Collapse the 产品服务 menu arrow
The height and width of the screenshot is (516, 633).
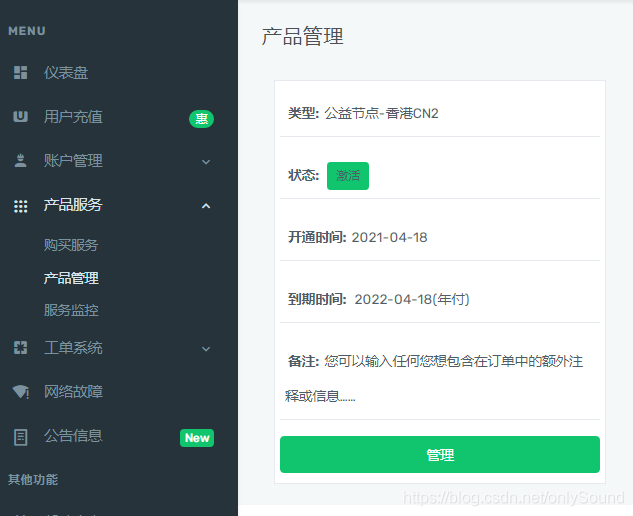pos(206,206)
